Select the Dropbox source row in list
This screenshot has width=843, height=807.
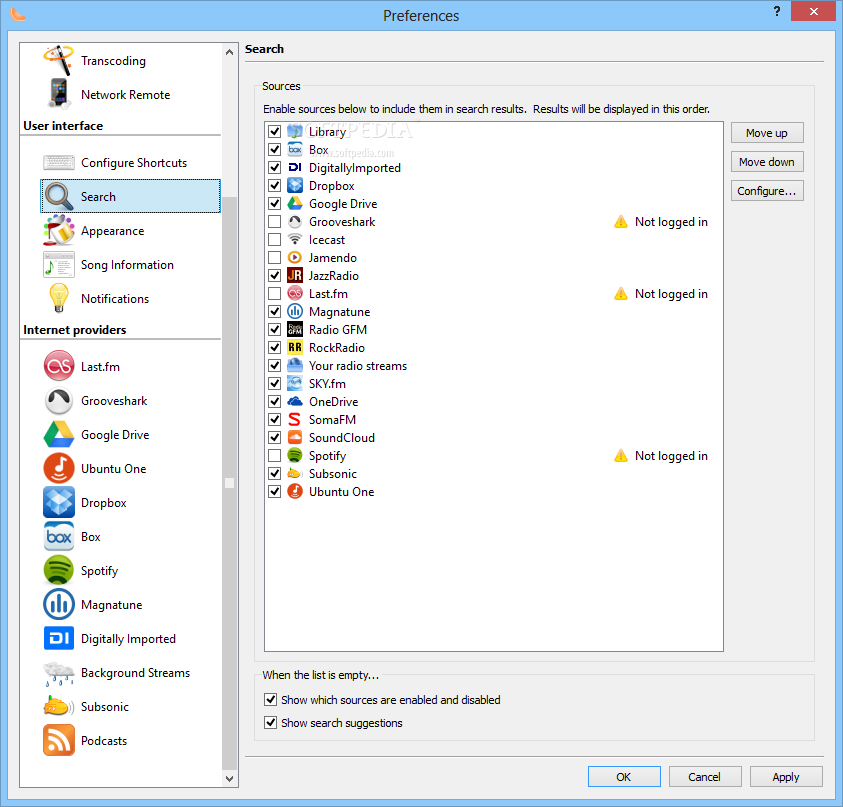[x=494, y=185]
